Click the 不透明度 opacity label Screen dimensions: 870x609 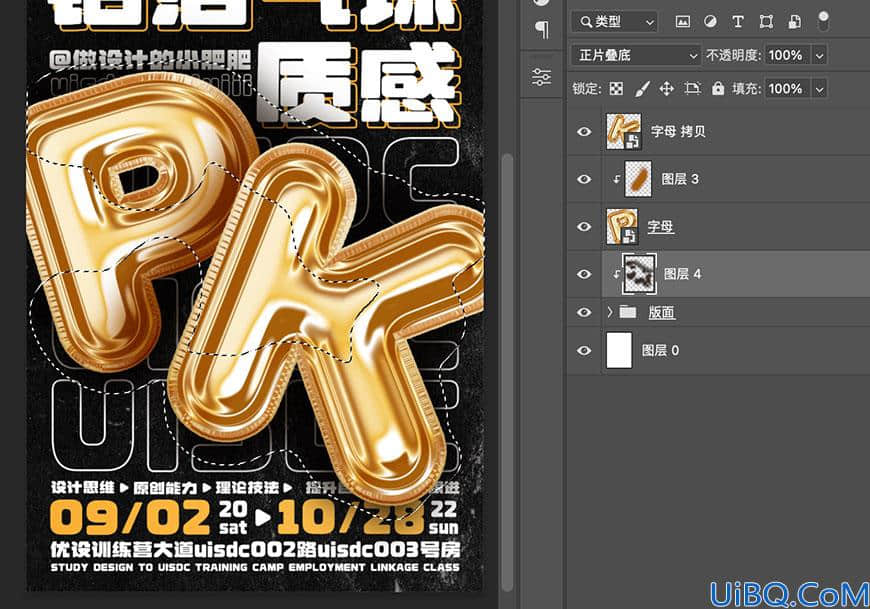(x=733, y=55)
